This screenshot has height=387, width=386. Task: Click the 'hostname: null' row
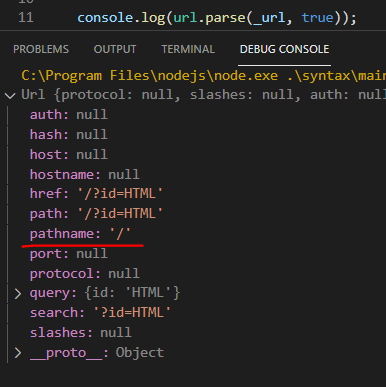pos(85,174)
